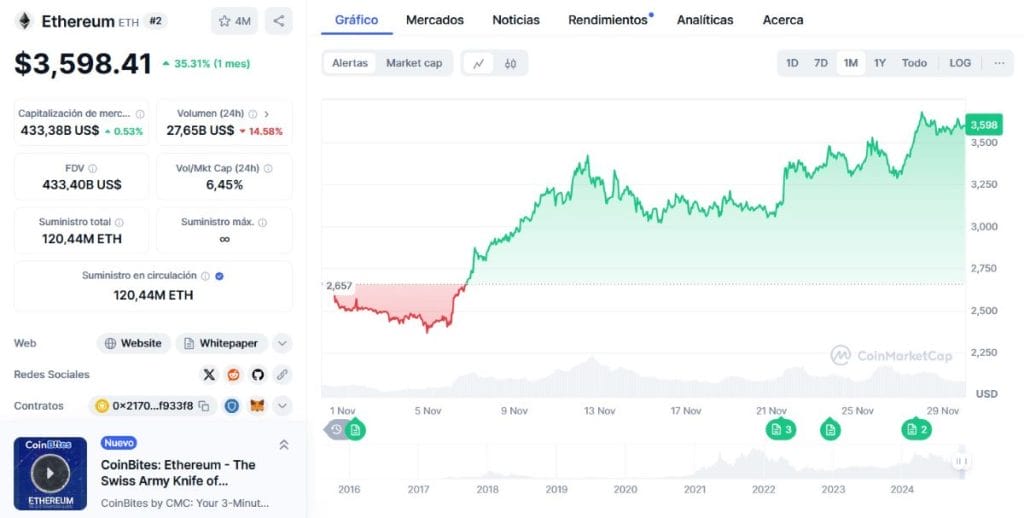Click the range slider handle at right

[961, 461]
